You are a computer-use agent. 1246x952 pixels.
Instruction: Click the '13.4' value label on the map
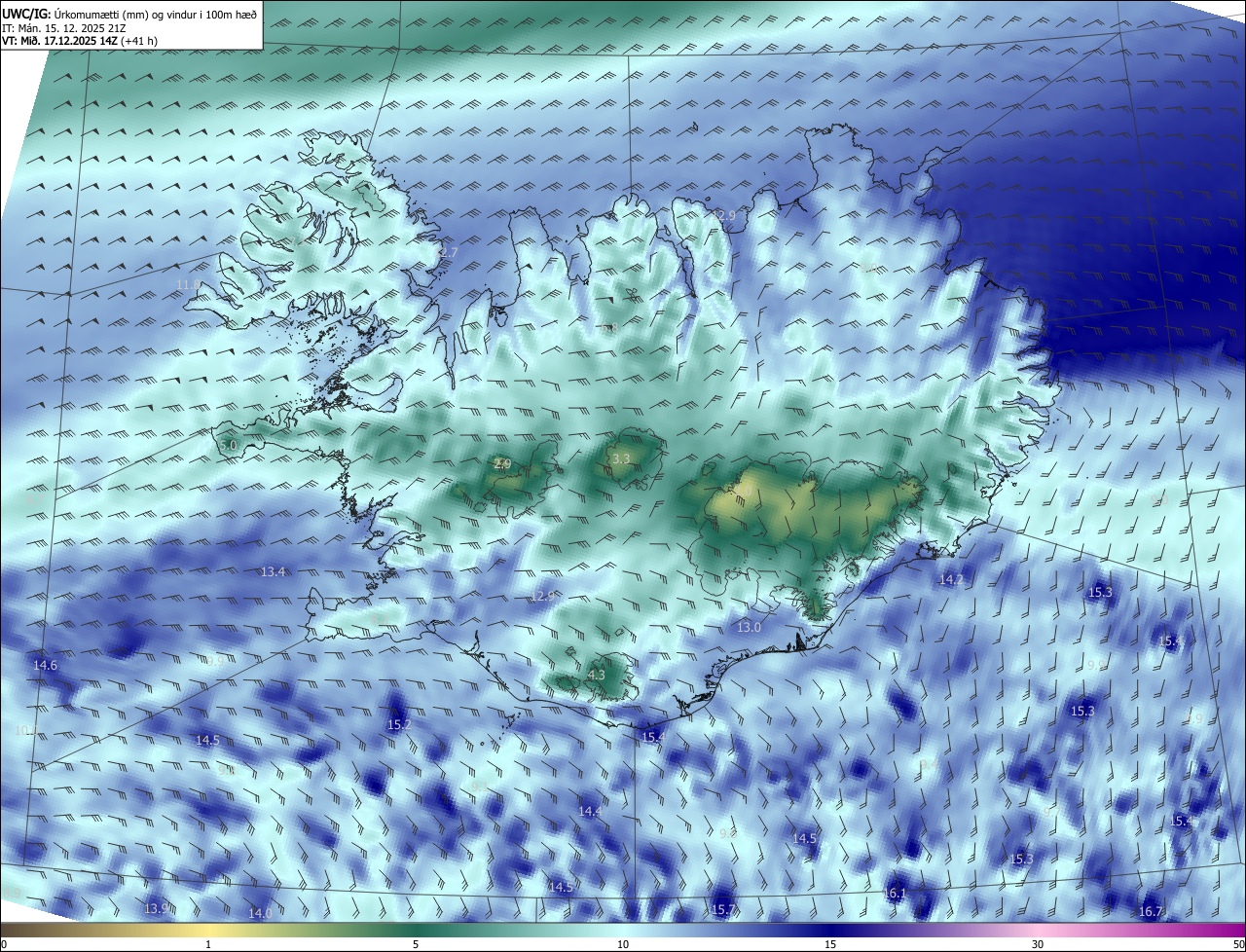click(273, 571)
